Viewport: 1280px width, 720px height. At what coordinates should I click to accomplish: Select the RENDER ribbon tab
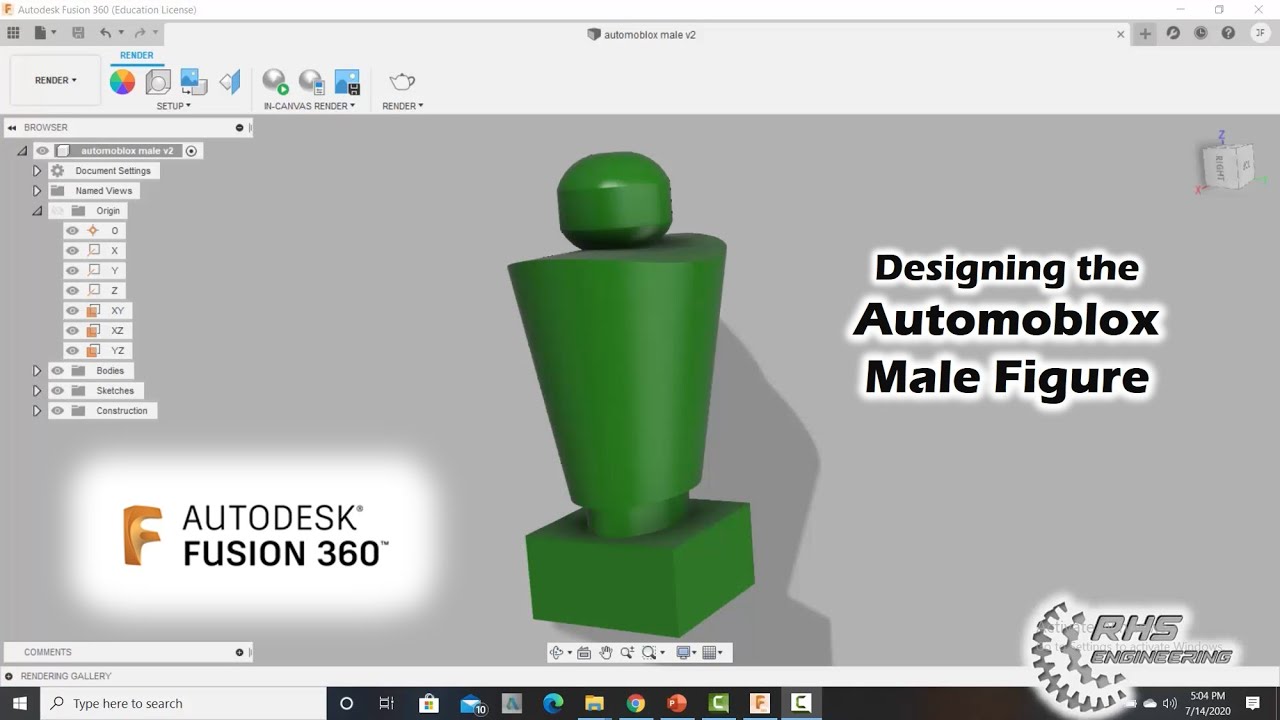click(137, 56)
